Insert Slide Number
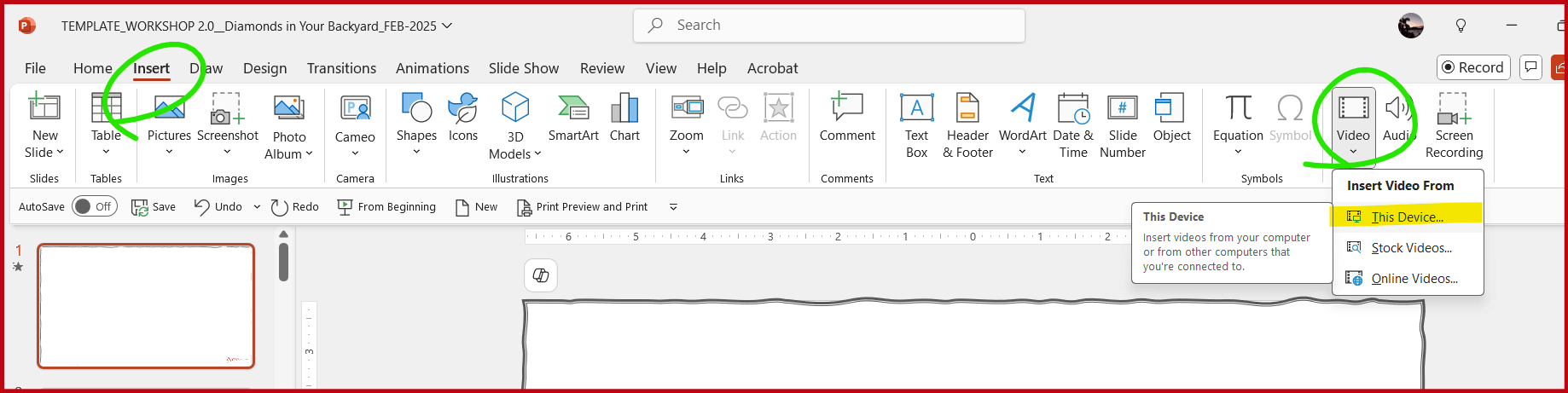1568x393 pixels. 1123,126
